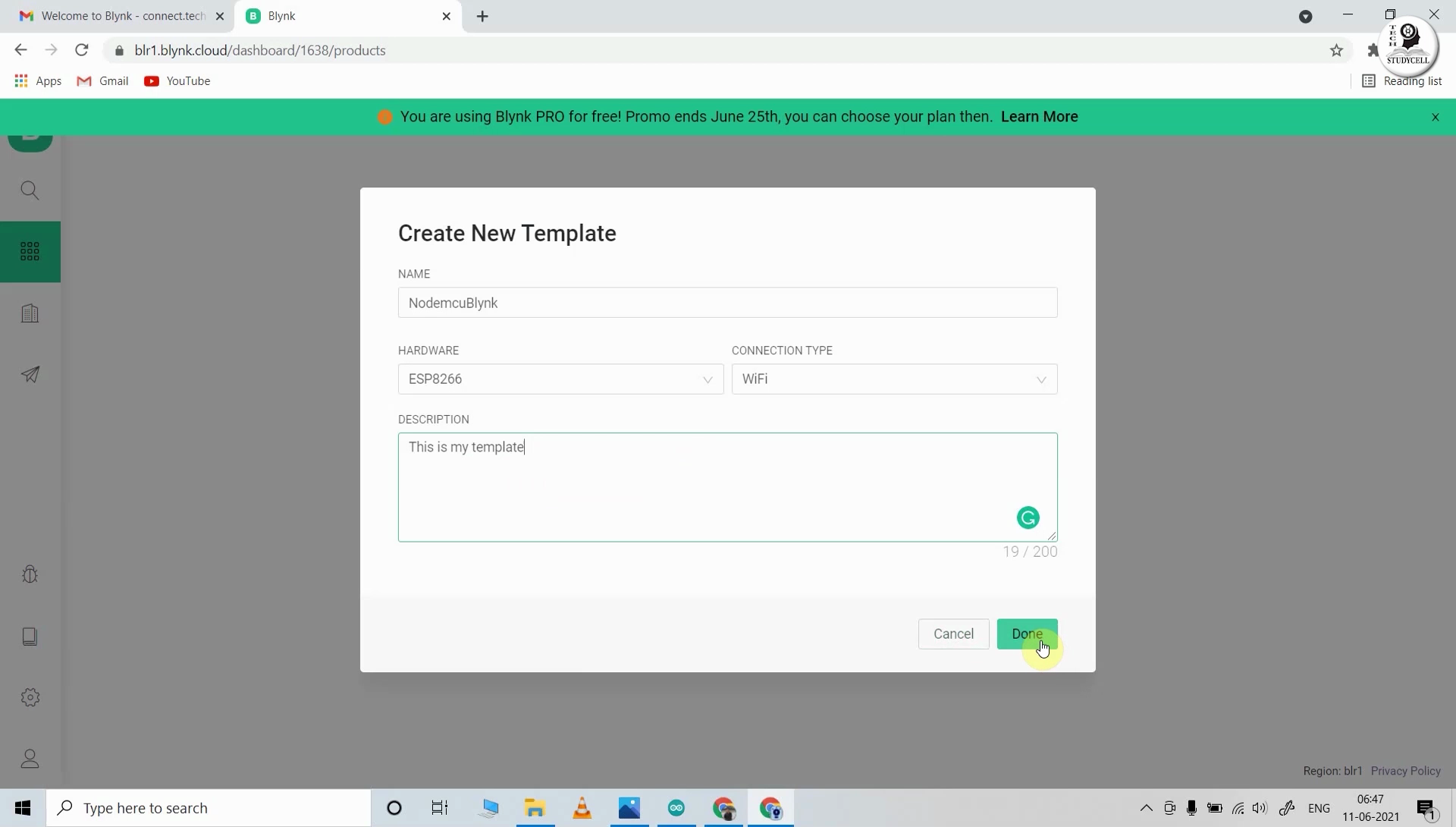Open the Apps bookmarks shortcut
Viewport: 1456px width, 827px height.
tap(38, 81)
